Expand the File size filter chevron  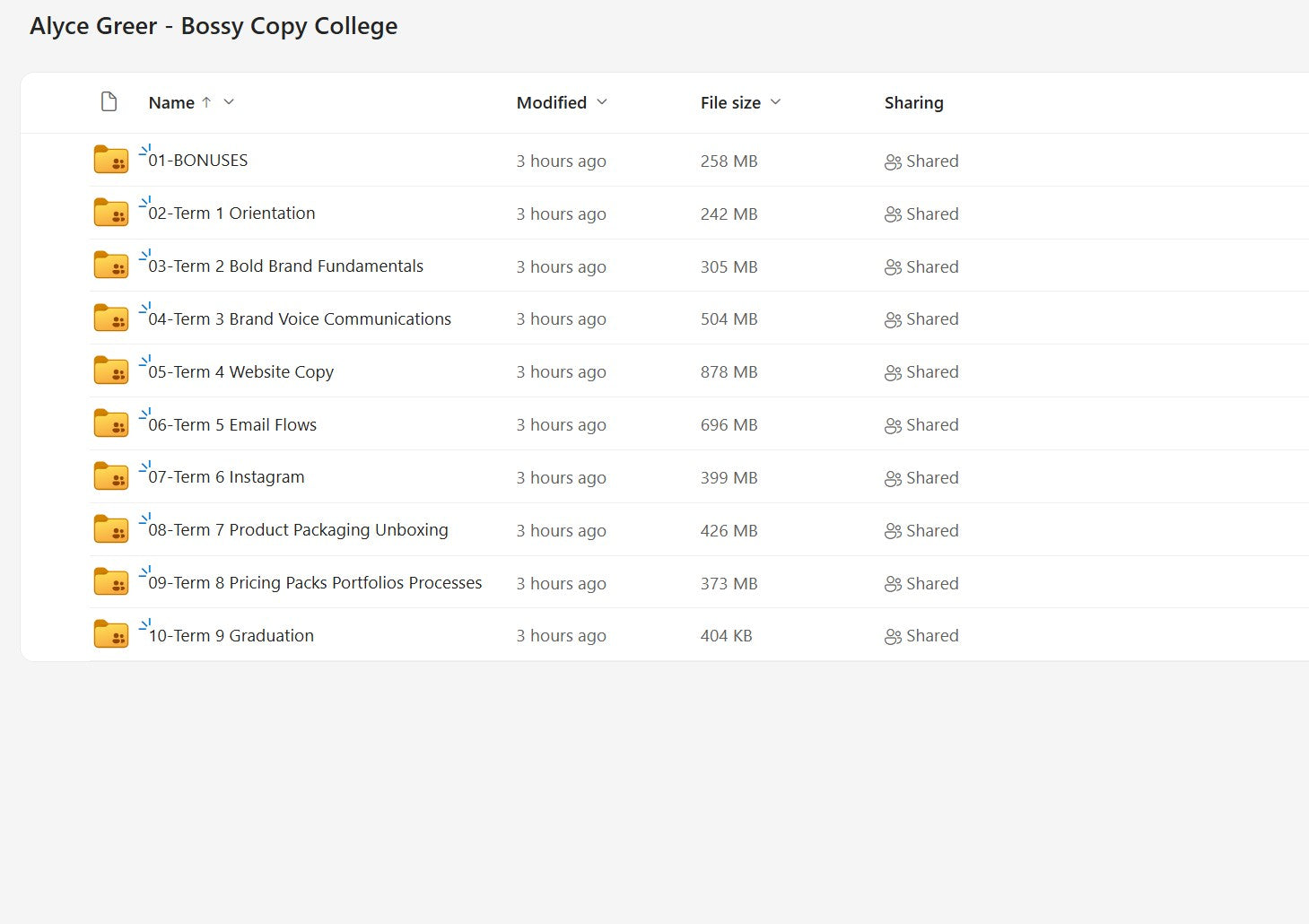click(x=775, y=101)
